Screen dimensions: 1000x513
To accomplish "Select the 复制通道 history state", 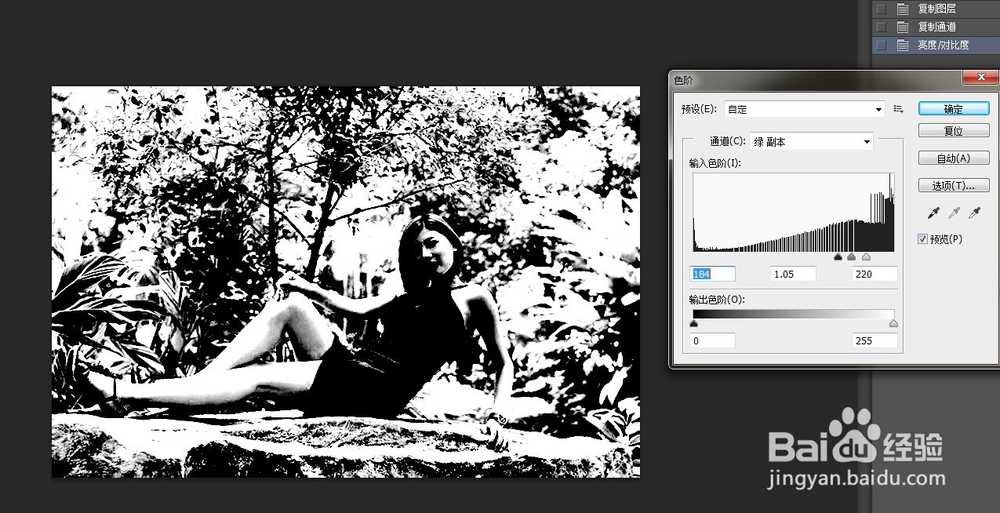I will tap(936, 27).
